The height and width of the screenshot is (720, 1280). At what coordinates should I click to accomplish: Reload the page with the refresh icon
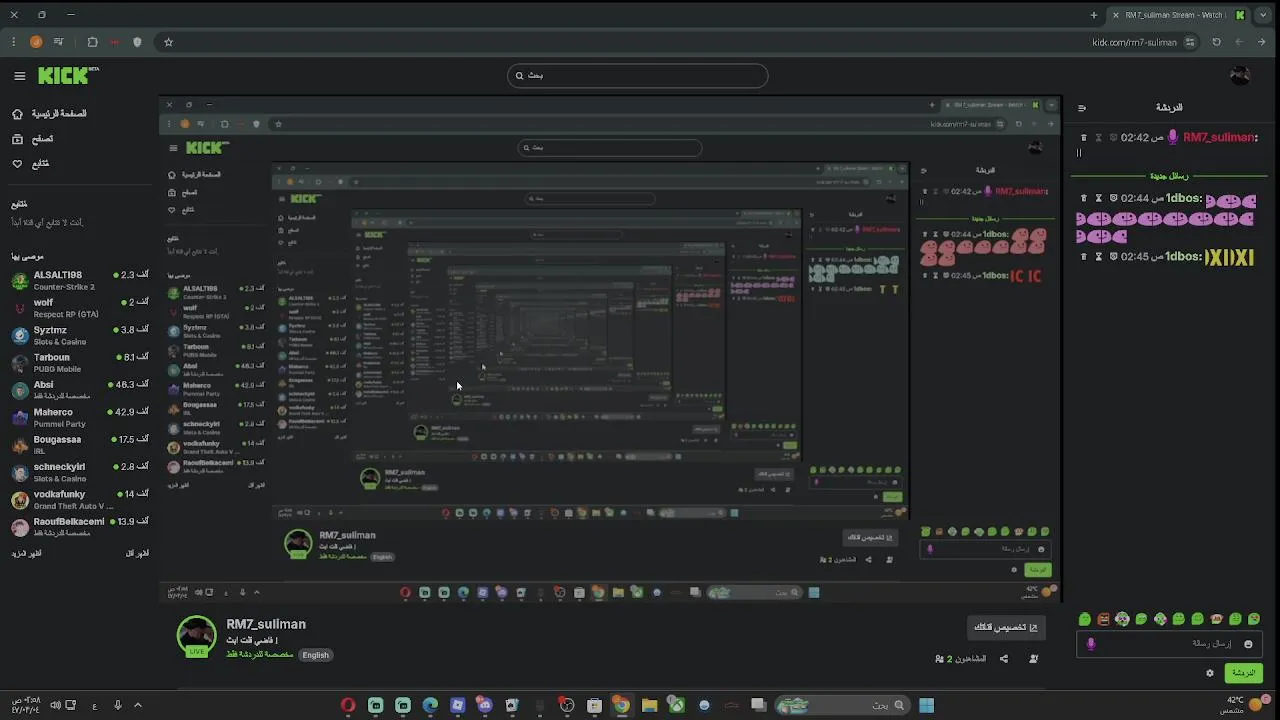[x=1216, y=42]
